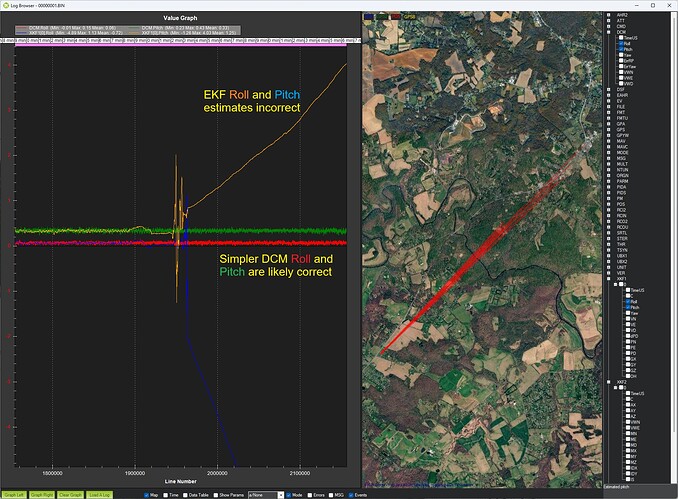Select the MODE item in tree
Screen dimensions: 678x499
(x=622, y=152)
